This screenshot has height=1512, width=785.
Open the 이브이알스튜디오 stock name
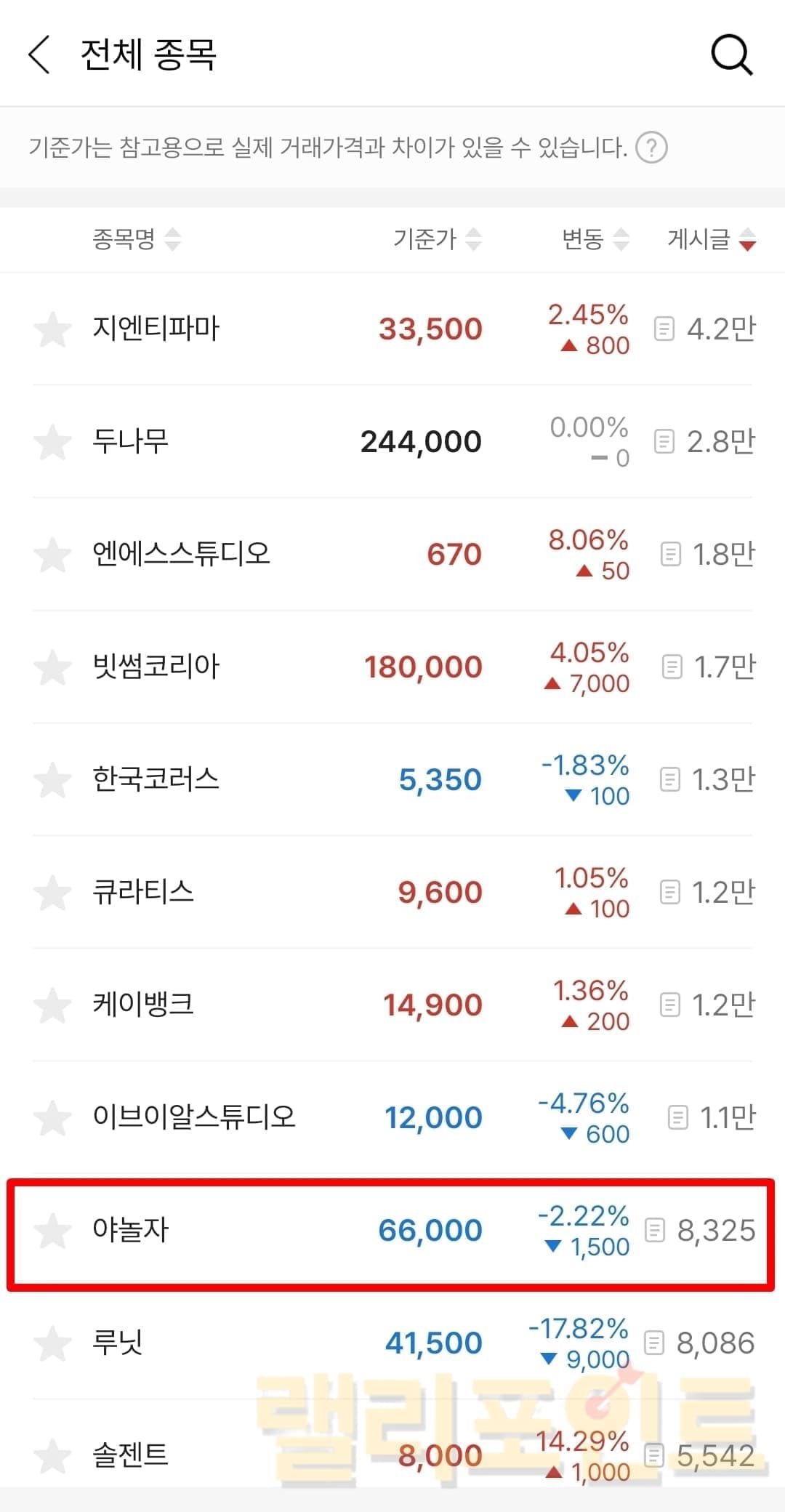point(194,1117)
